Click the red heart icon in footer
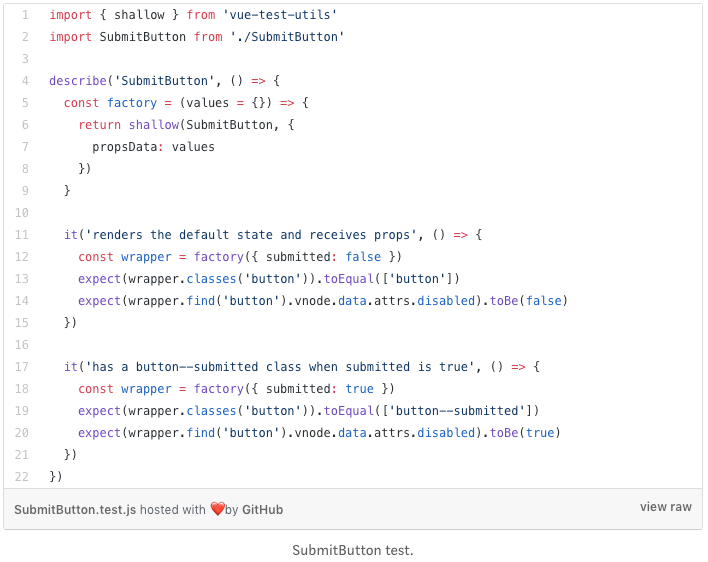Image resolution: width=708 pixels, height=562 pixels. pos(217,510)
